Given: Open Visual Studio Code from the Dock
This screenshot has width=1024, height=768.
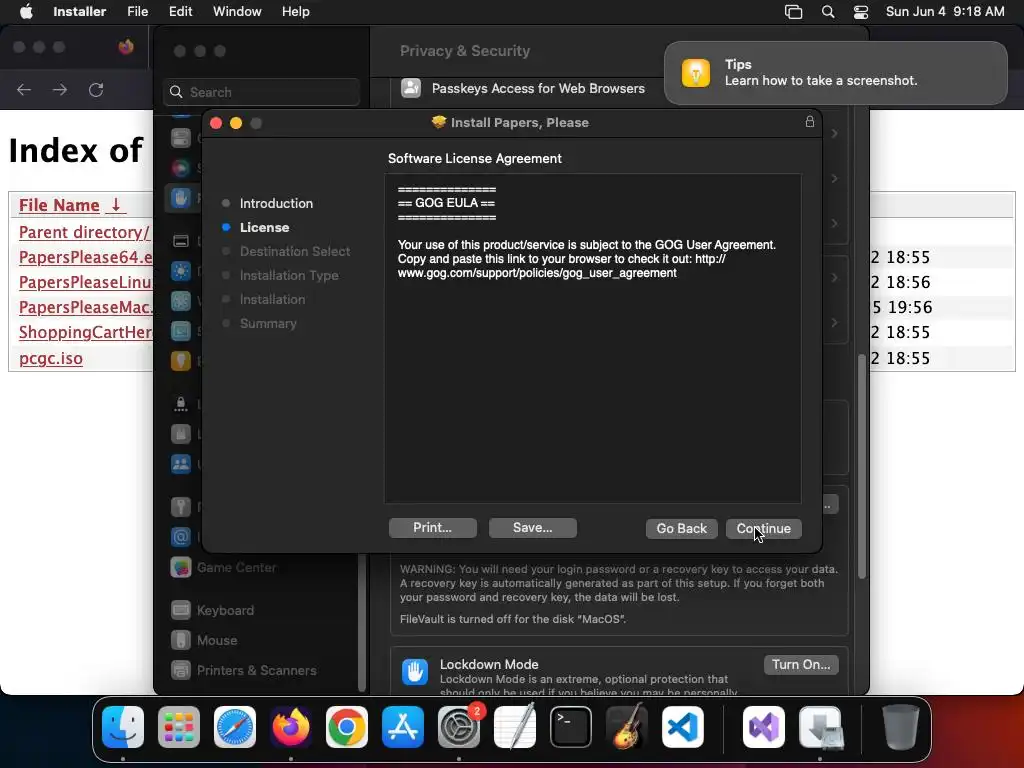Looking at the screenshot, I should 682,727.
